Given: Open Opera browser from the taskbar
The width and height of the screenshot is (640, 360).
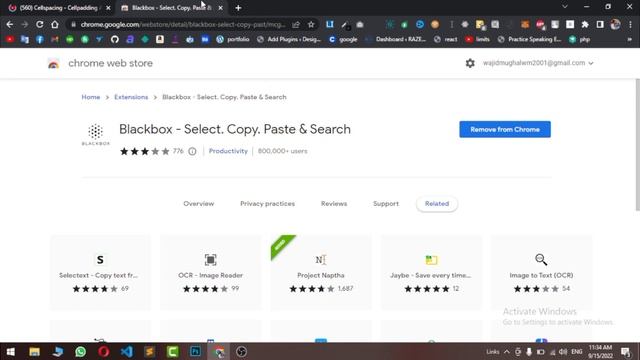Looking at the screenshot, I should pos(104,351).
